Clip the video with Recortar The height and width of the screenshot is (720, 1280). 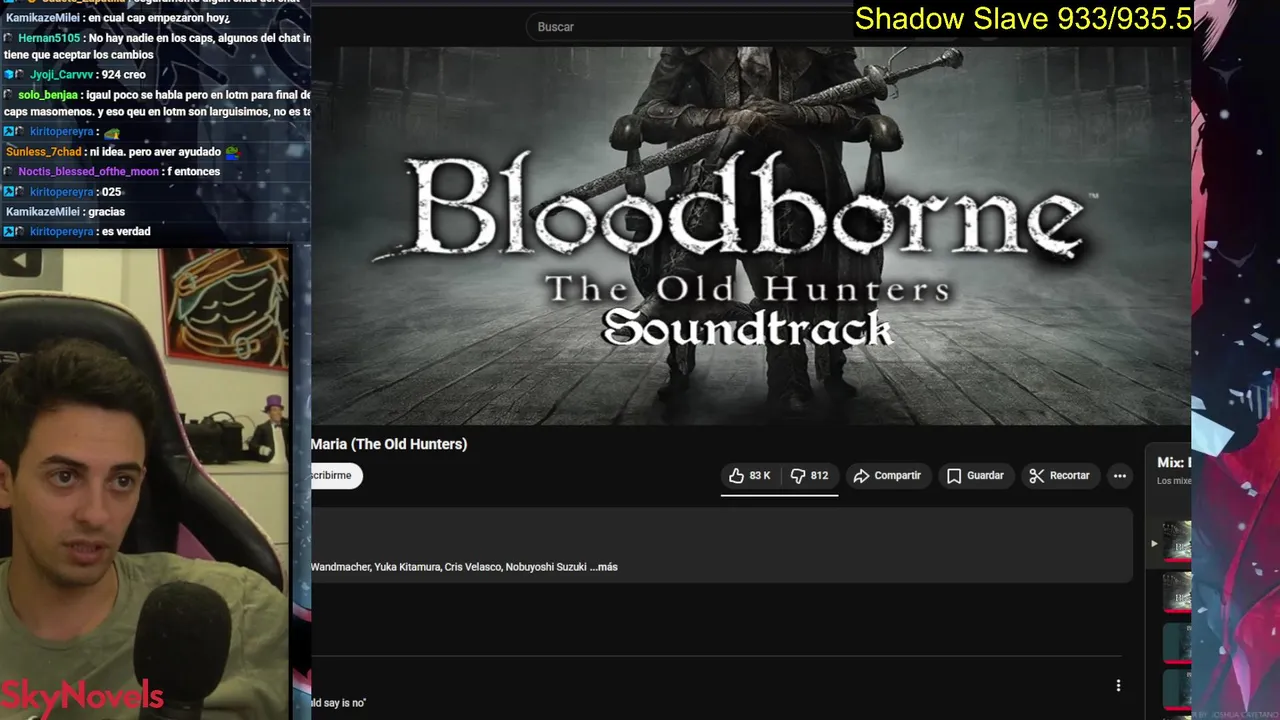(1059, 476)
